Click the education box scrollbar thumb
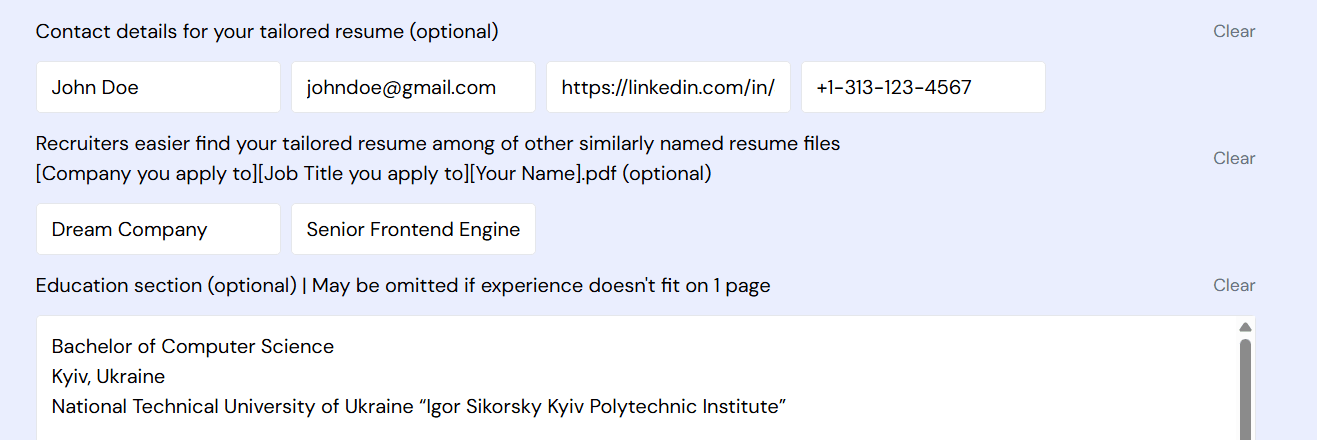Screen dimensions: 1317x440 click(x=1245, y=385)
